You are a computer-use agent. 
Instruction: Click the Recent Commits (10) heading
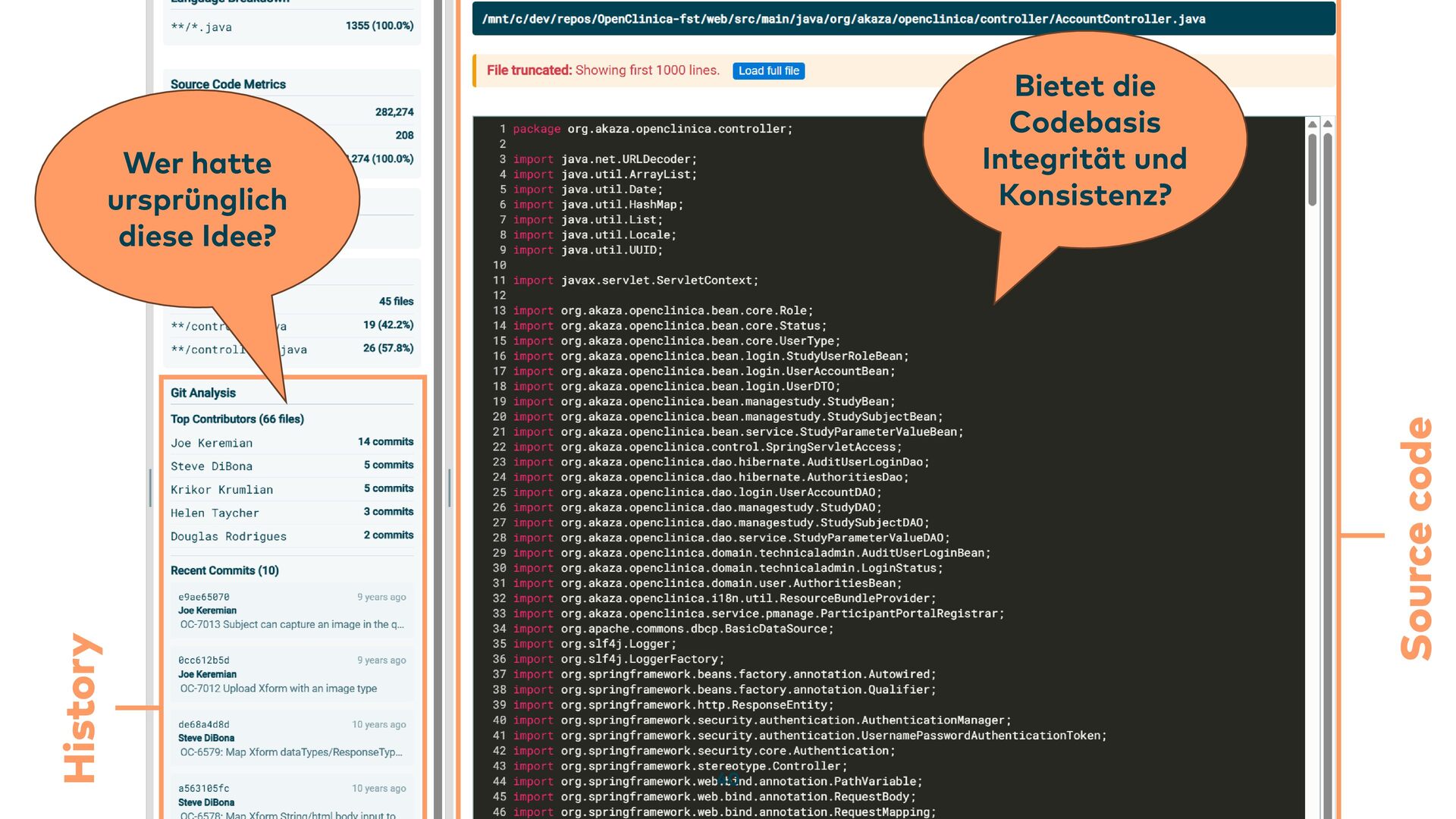click(x=224, y=570)
